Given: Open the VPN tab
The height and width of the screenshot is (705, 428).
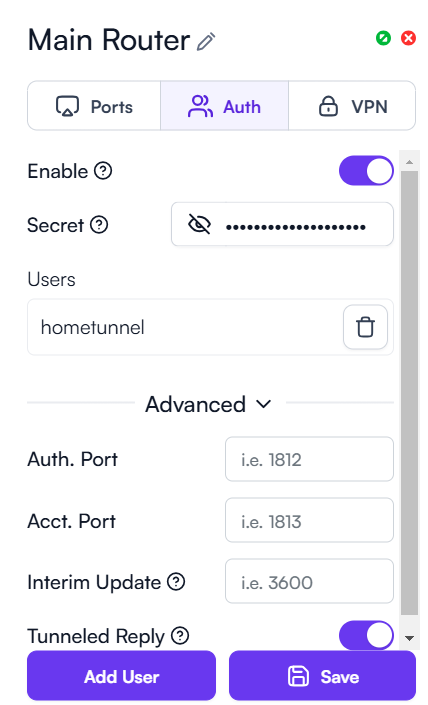Looking at the screenshot, I should (x=352, y=106).
